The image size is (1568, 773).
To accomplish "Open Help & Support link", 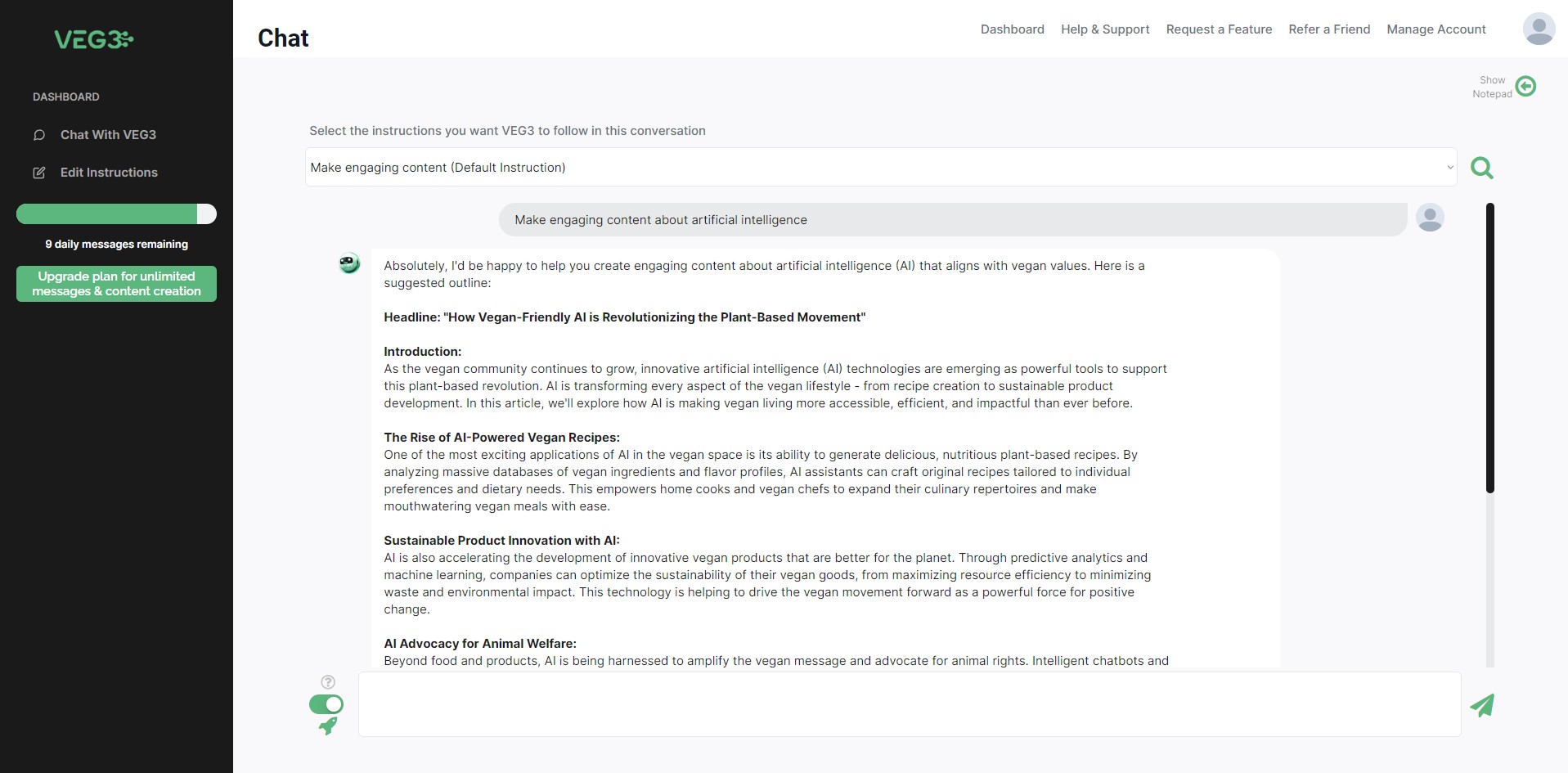I will pos(1105,29).
